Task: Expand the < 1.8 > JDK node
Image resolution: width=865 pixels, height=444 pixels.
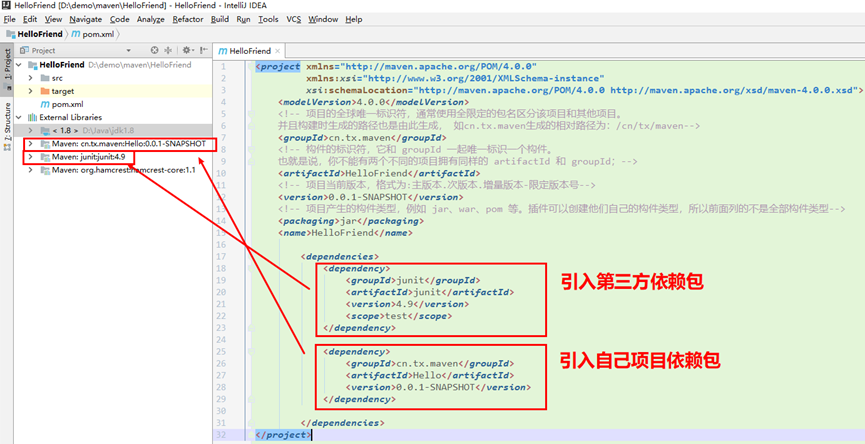Action: click(x=31, y=131)
